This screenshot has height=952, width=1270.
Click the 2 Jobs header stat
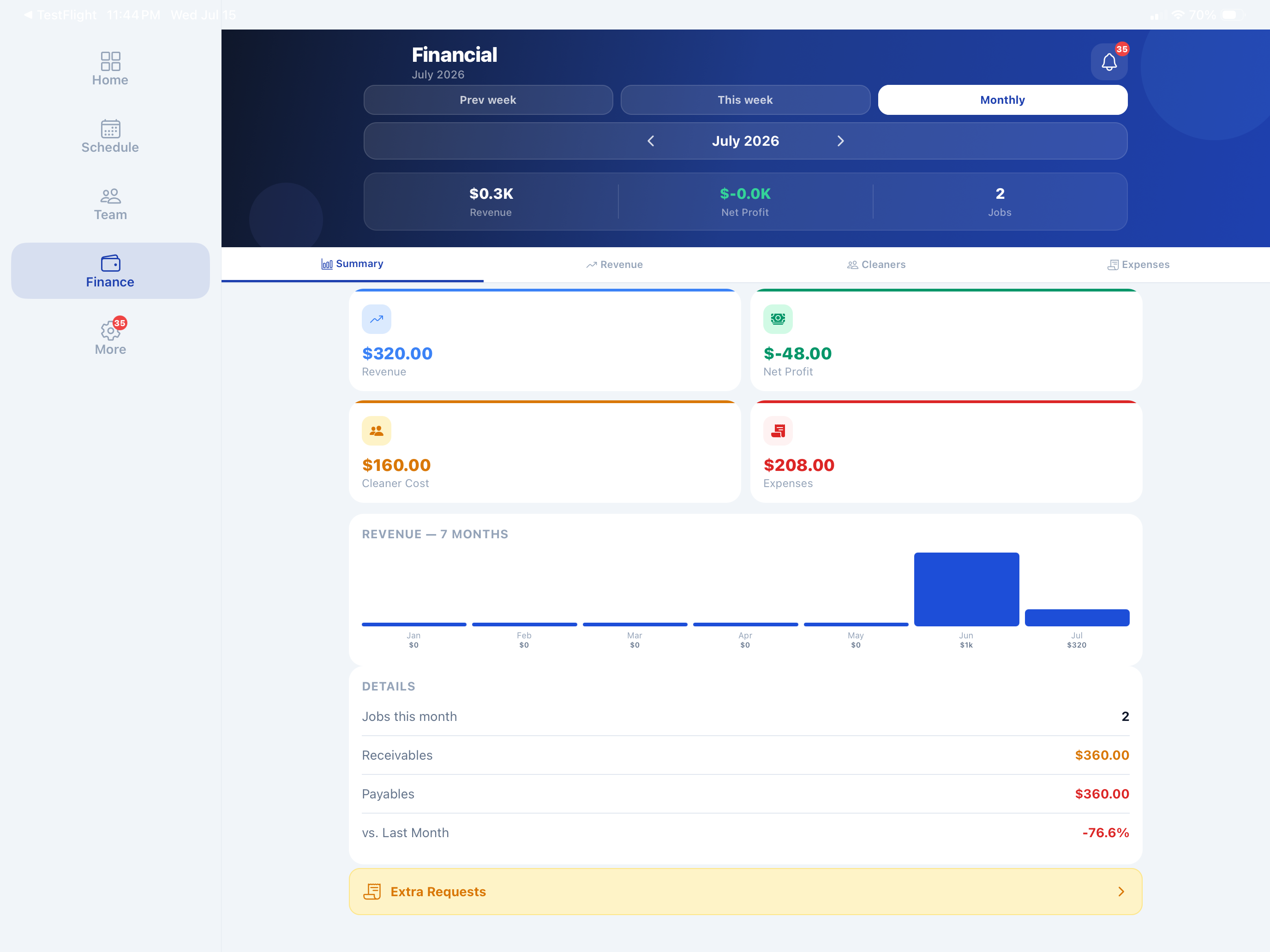[x=1000, y=202]
